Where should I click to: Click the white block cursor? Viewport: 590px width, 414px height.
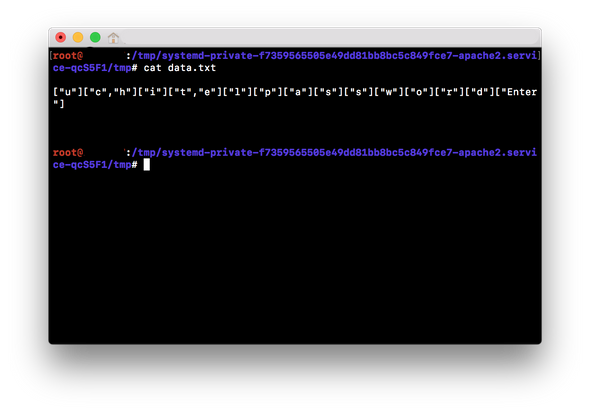click(147, 164)
